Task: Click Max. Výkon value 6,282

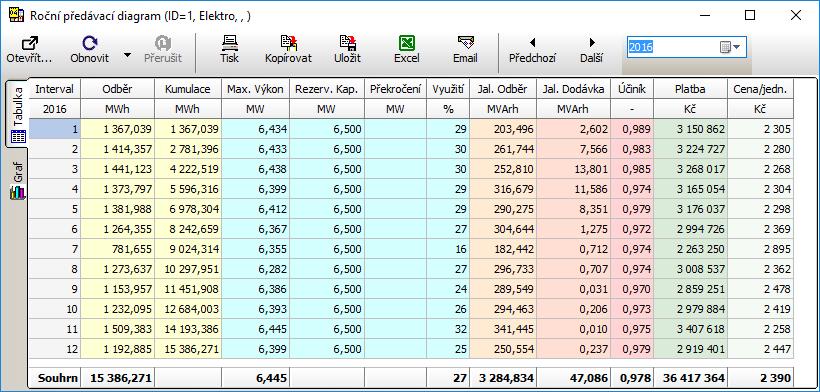Action: coord(255,269)
